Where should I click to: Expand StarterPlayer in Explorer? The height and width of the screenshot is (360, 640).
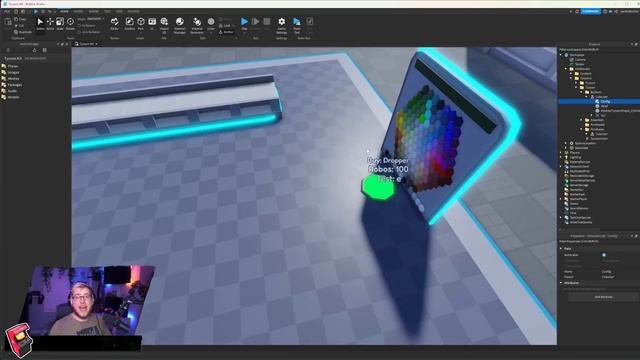561,199
